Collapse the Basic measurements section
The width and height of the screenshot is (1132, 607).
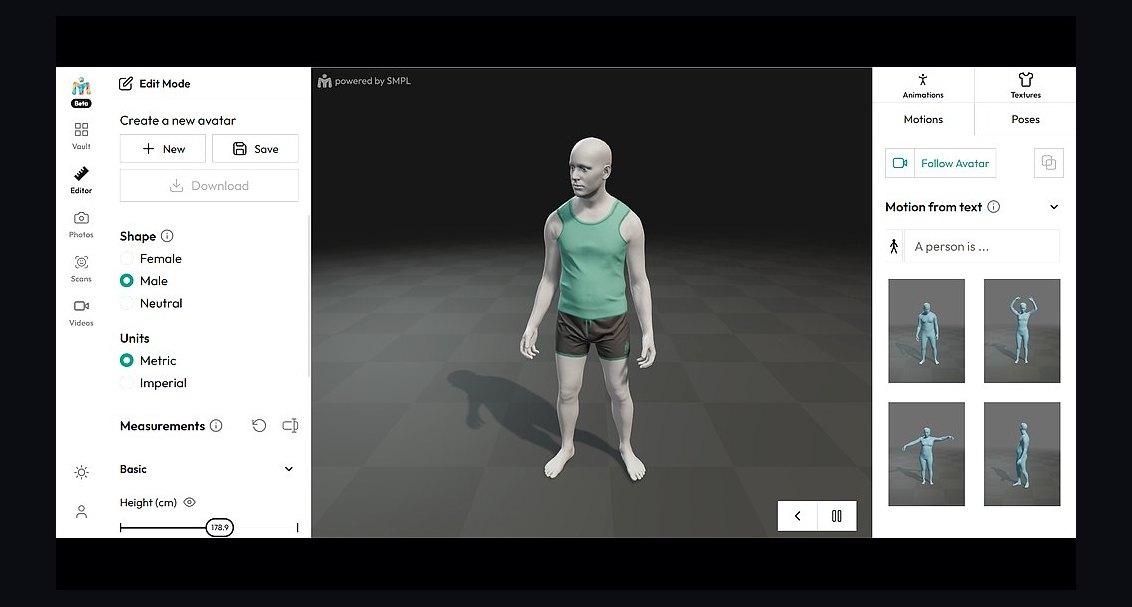(x=289, y=469)
